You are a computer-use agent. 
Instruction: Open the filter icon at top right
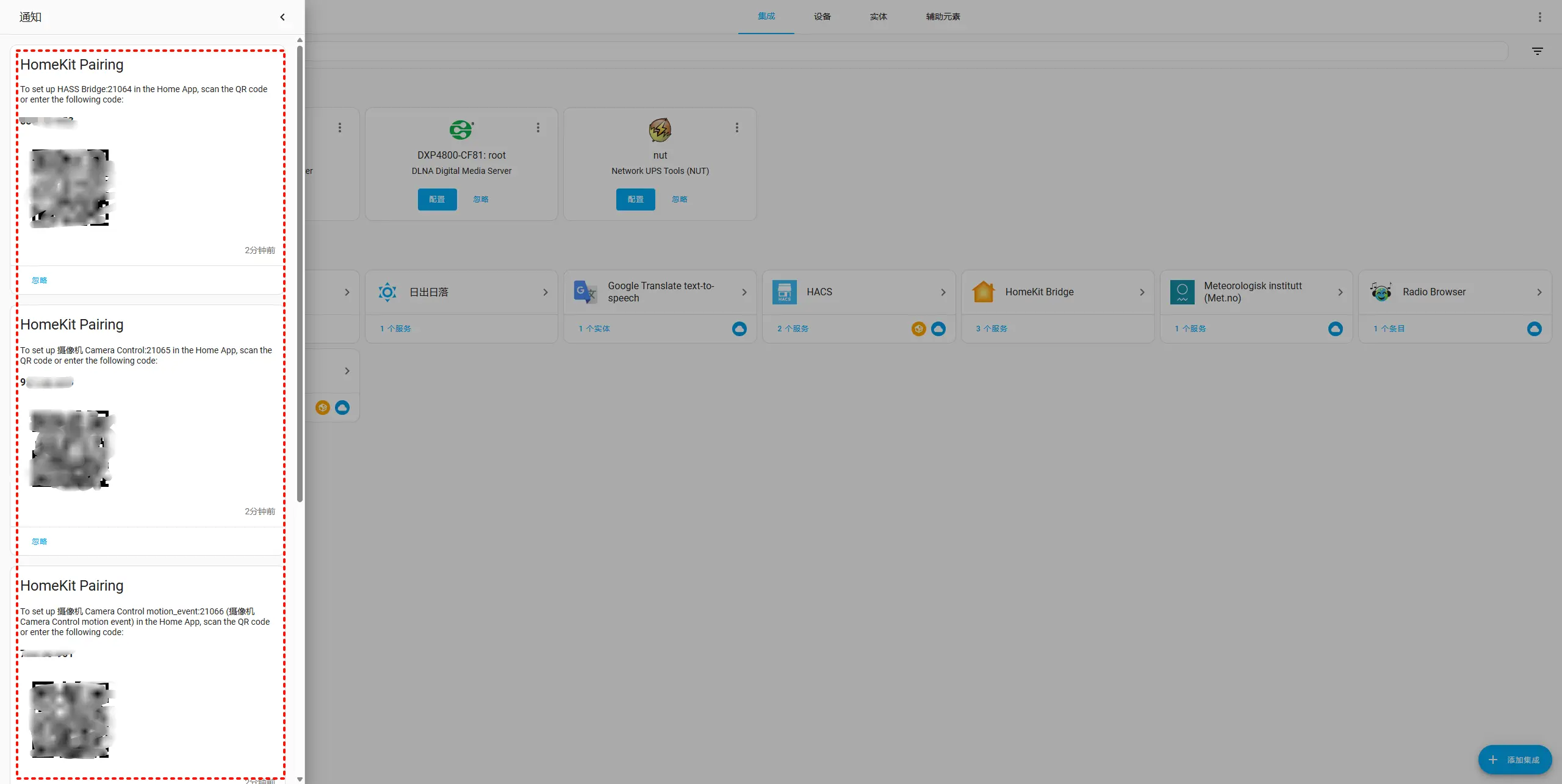click(1537, 51)
